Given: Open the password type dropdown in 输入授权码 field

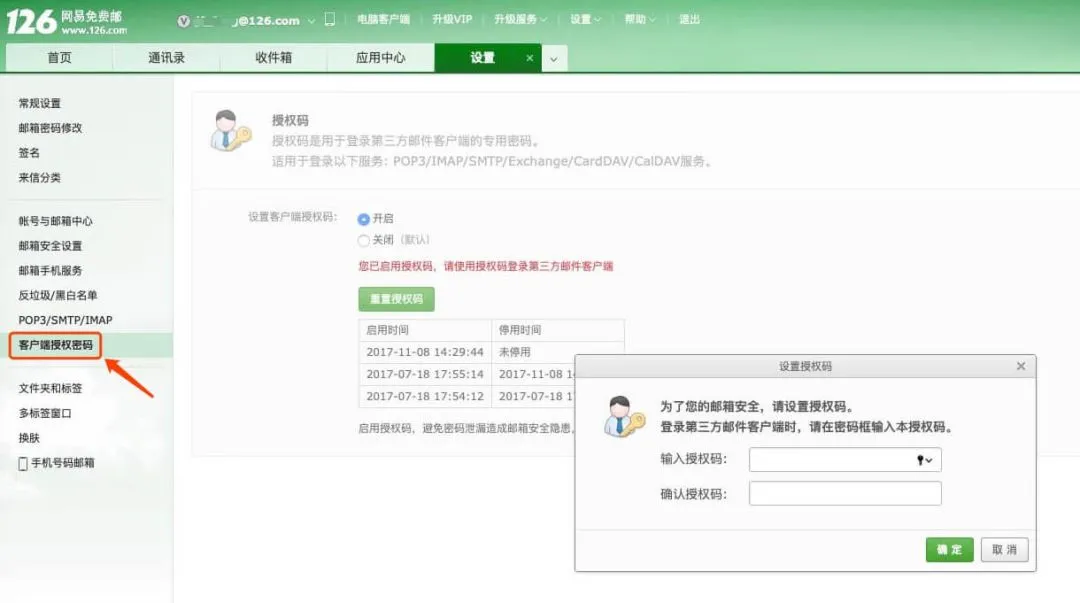Looking at the screenshot, I should coord(931,460).
